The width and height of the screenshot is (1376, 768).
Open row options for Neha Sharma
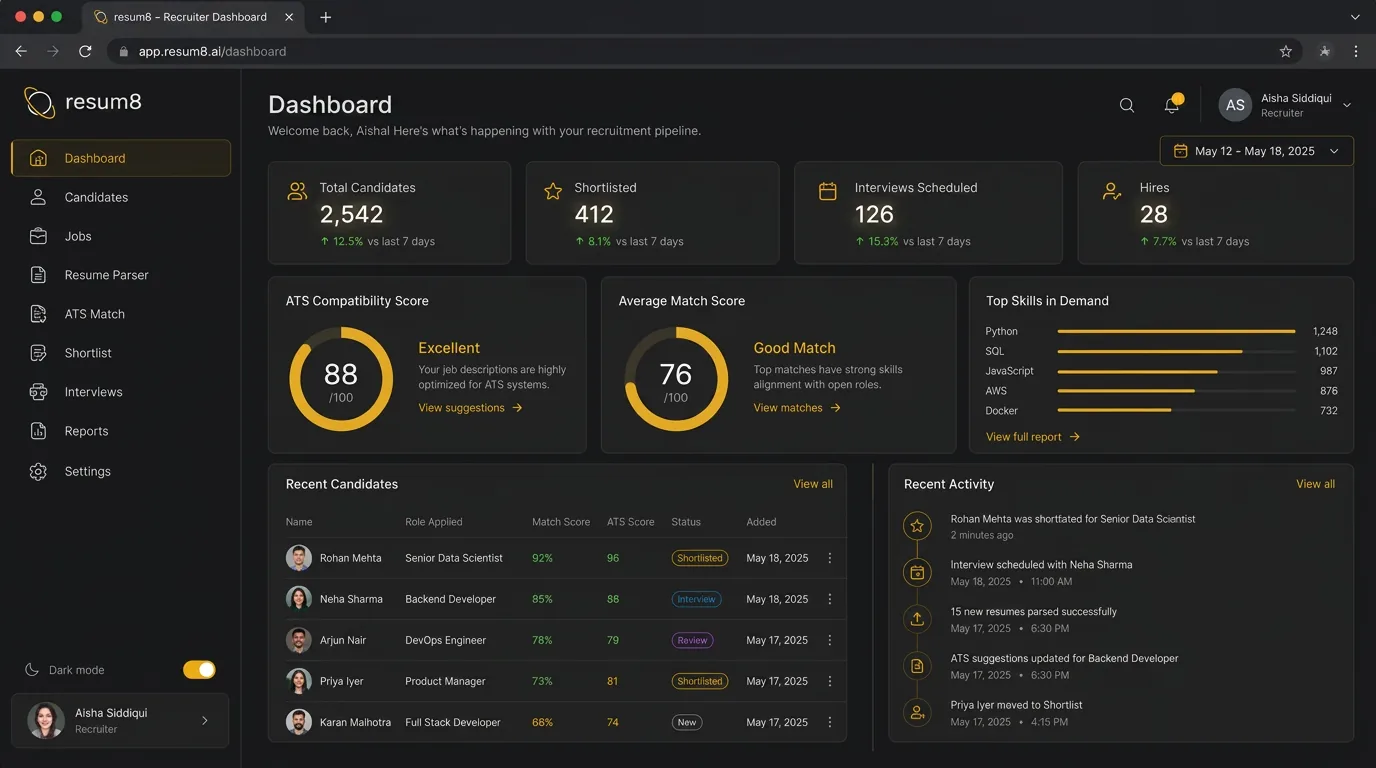click(830, 599)
